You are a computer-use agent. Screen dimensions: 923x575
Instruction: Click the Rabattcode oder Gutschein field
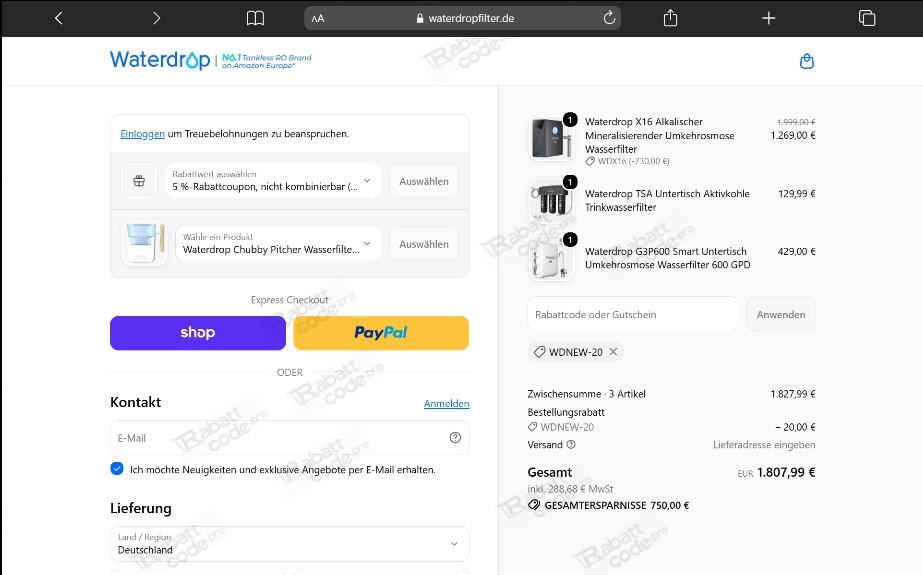[x=633, y=314]
